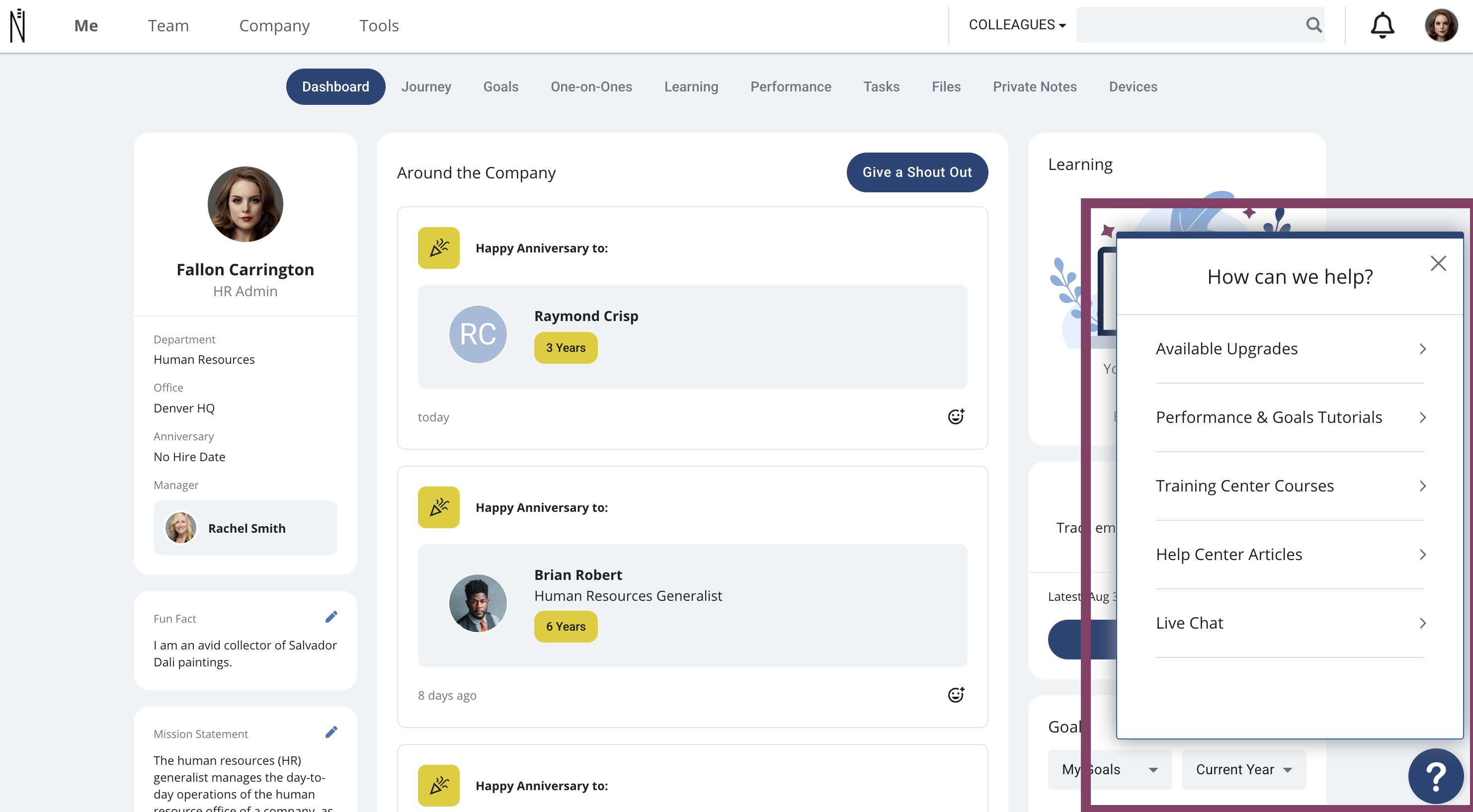
Task: Switch to the Files tab
Action: (946, 86)
